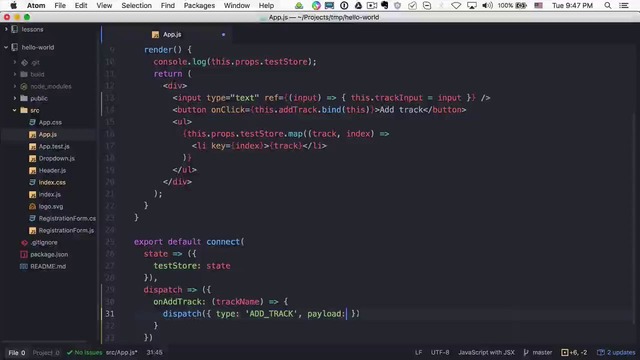Open the Selection menu
The image size is (640, 360).
[x=136, y=5]
